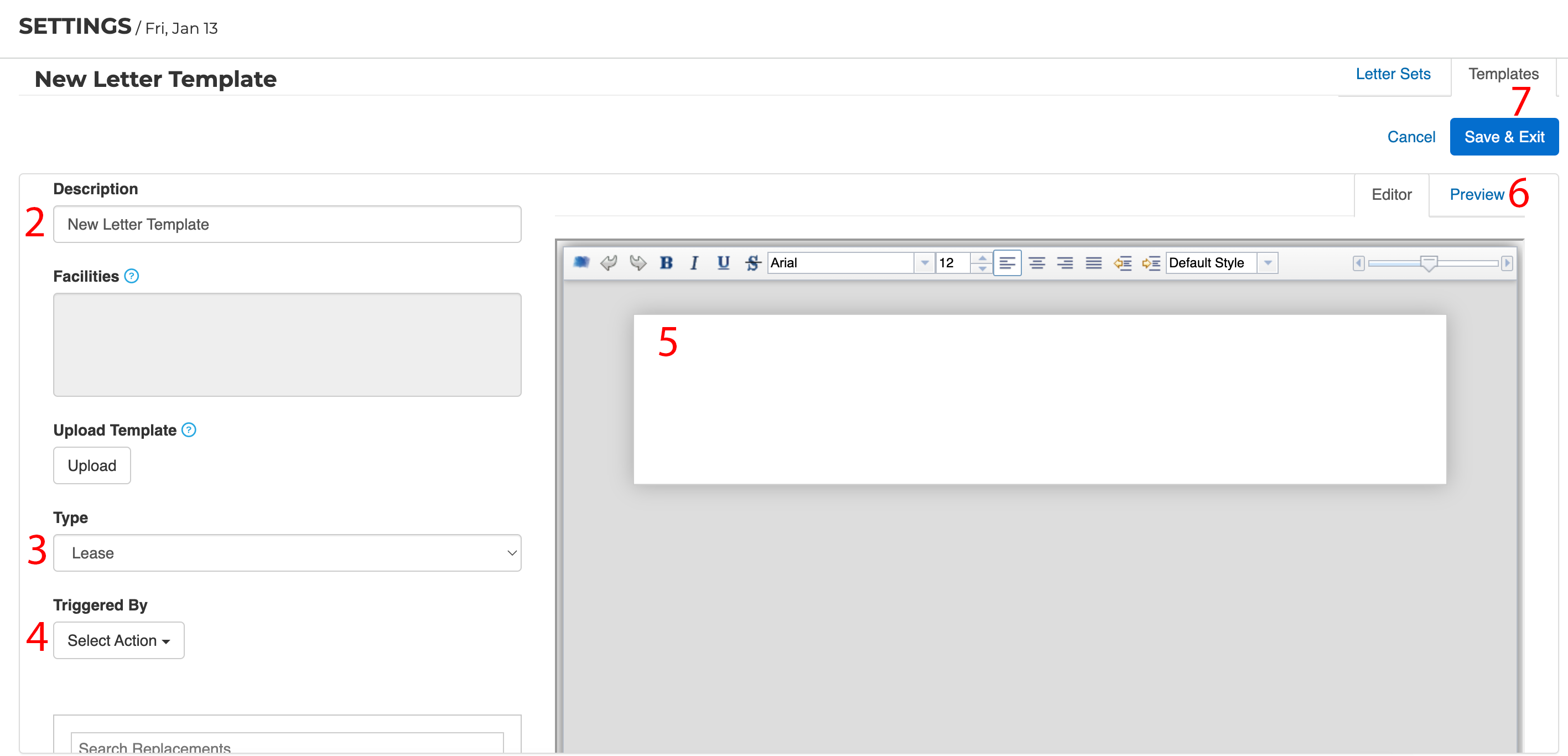Undo the last edit in editor
Screen dimensions: 1568x756
click(x=609, y=263)
